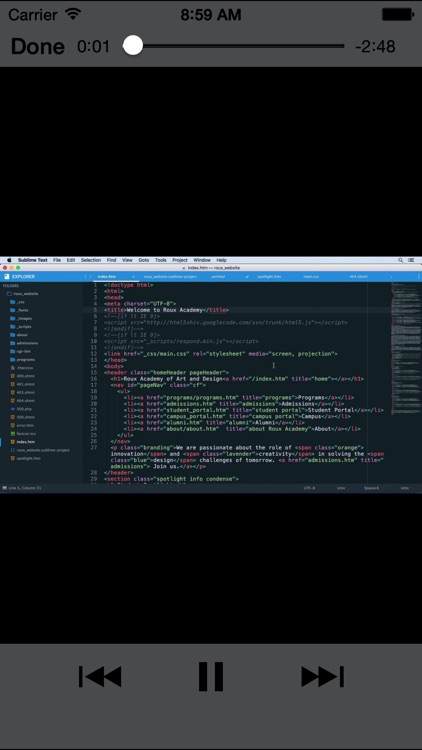Click the playback scrubber knob
422x750 pixels.
click(x=133, y=45)
